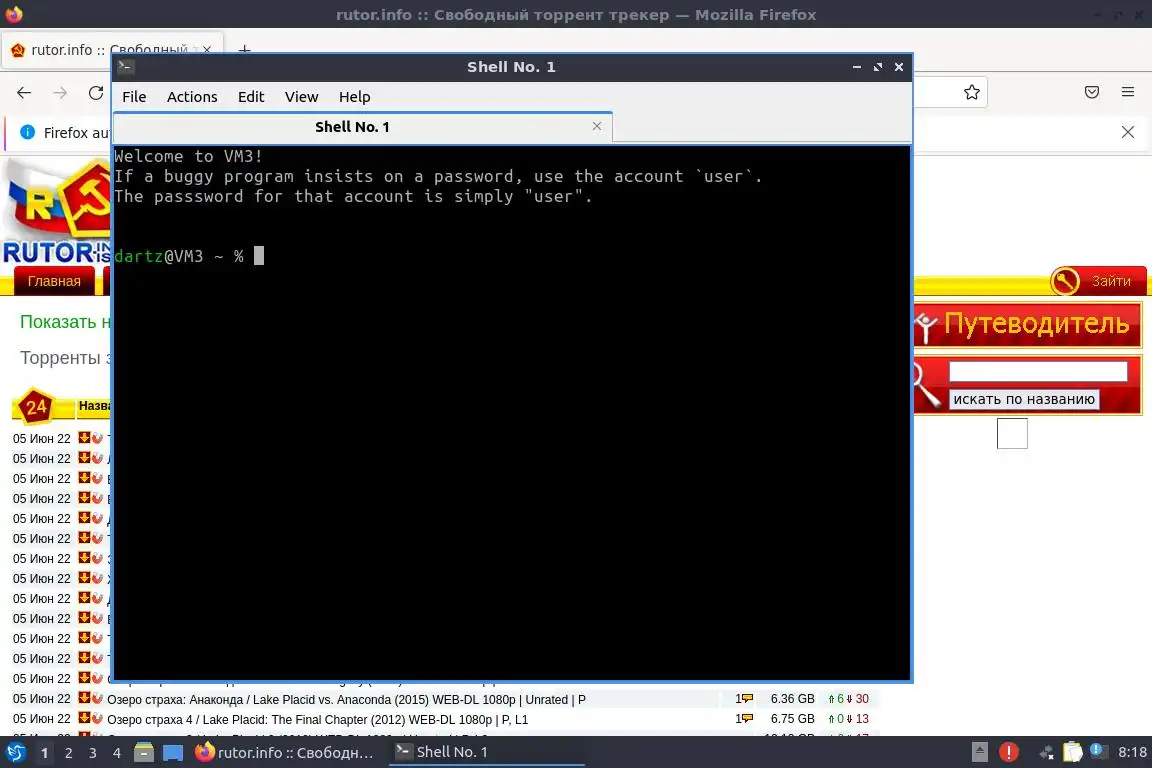The image size is (1152, 768).
Task: Close the Shell No. 1 terminal tab
Action: (597, 126)
